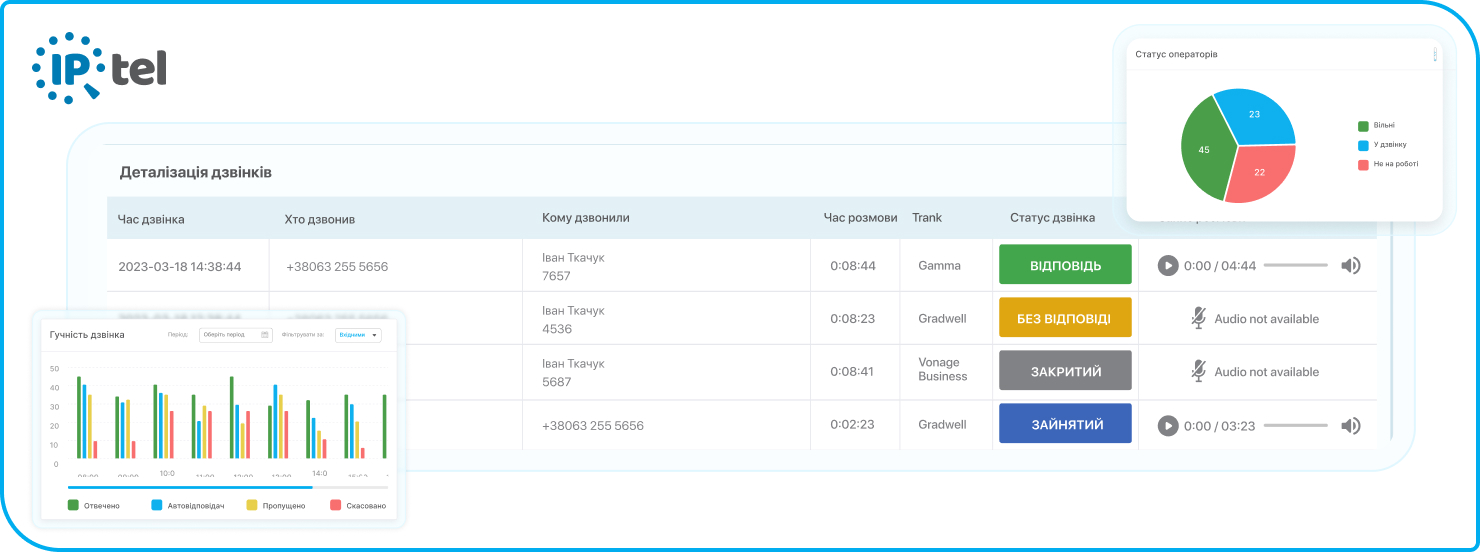This screenshot has width=1480, height=552.
Task: Click the 04:44 recording seek slider
Action: pos(1295,265)
